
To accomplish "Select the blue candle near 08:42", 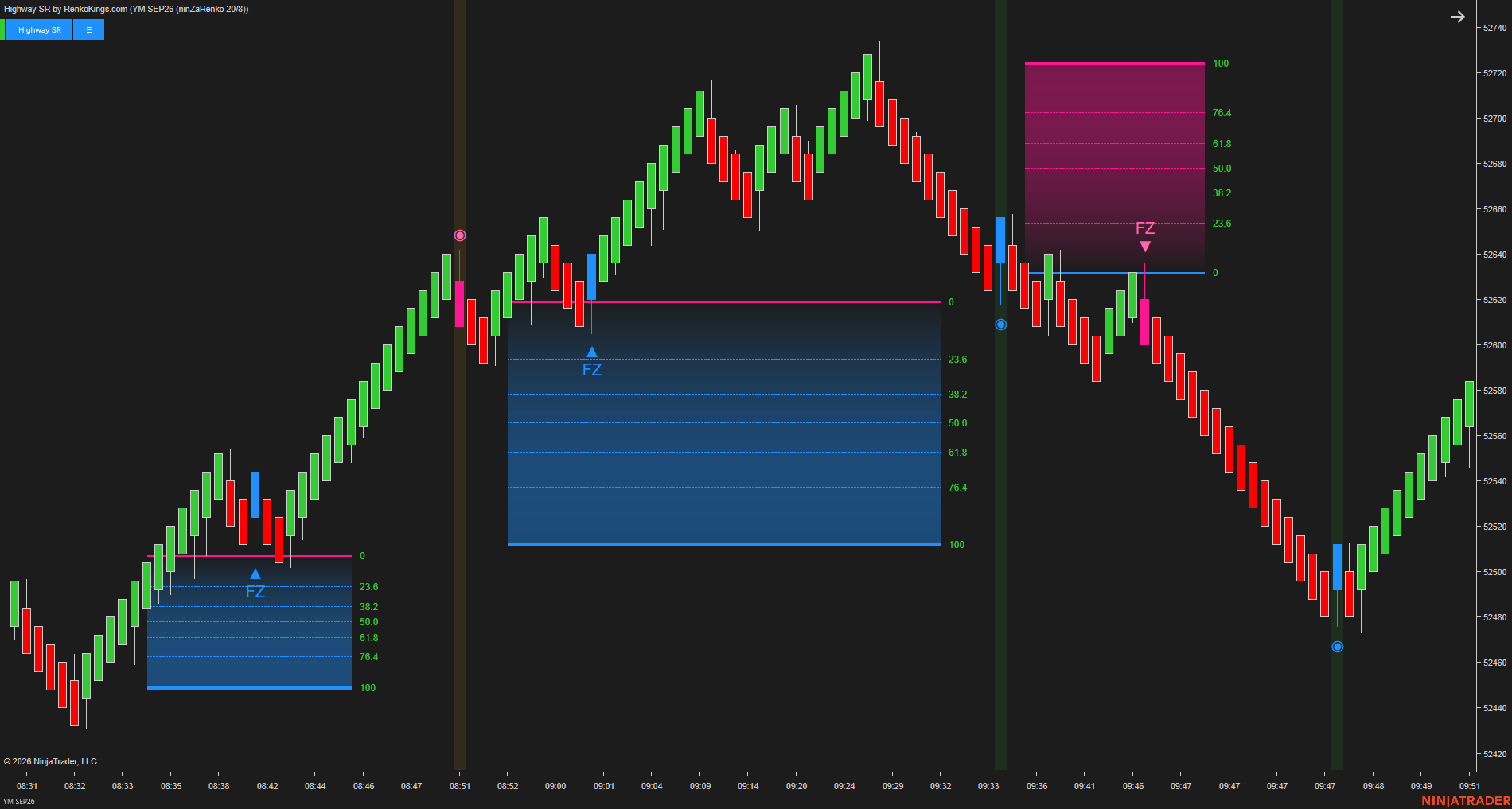I will [255, 495].
